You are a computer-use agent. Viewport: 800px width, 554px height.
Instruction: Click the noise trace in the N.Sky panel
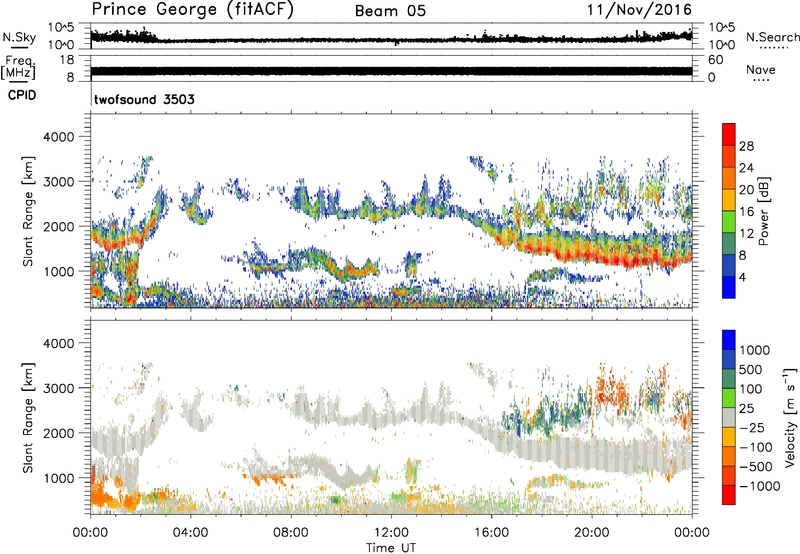tap(391, 39)
